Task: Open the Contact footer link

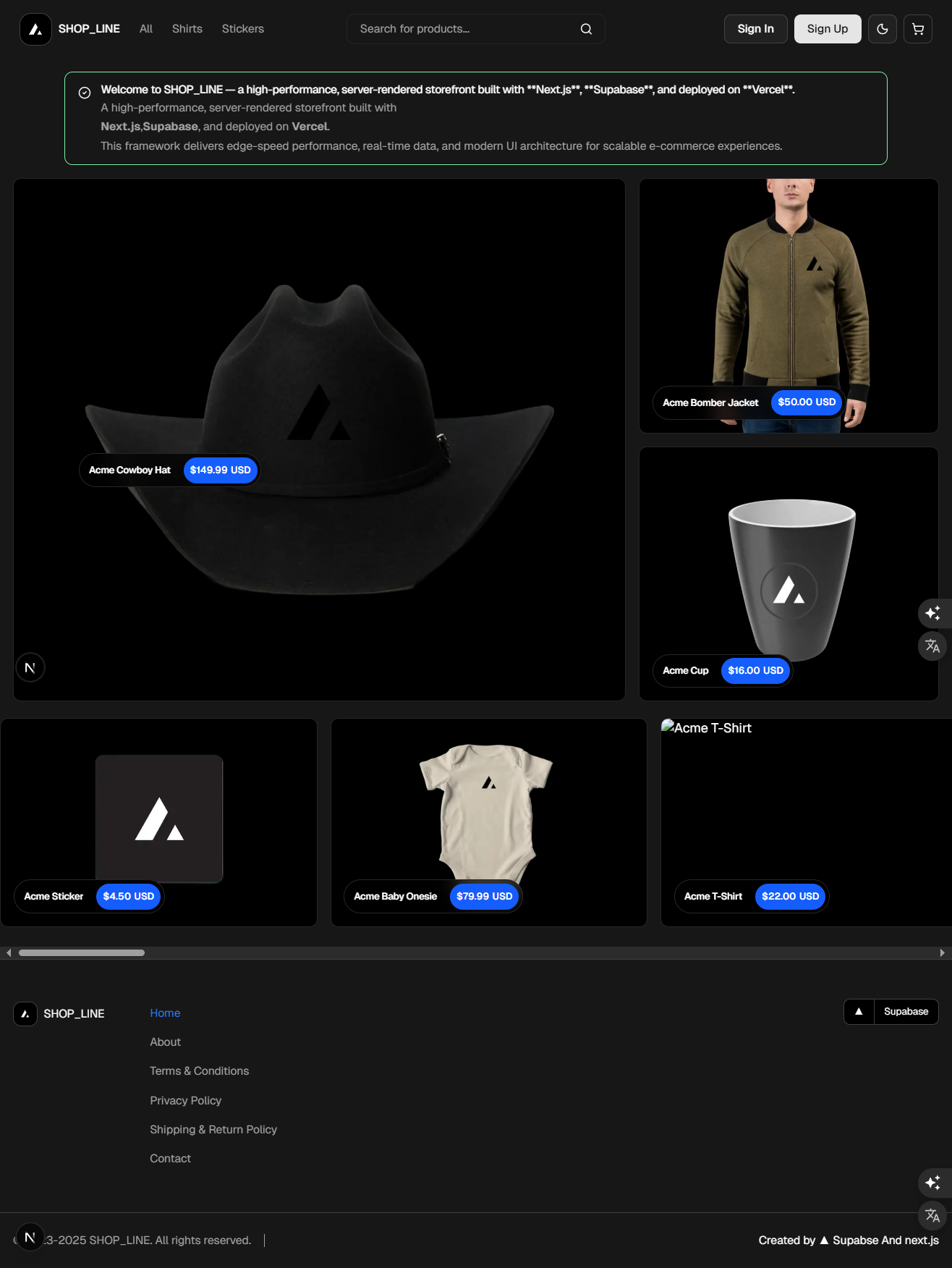Action: 171,1159
